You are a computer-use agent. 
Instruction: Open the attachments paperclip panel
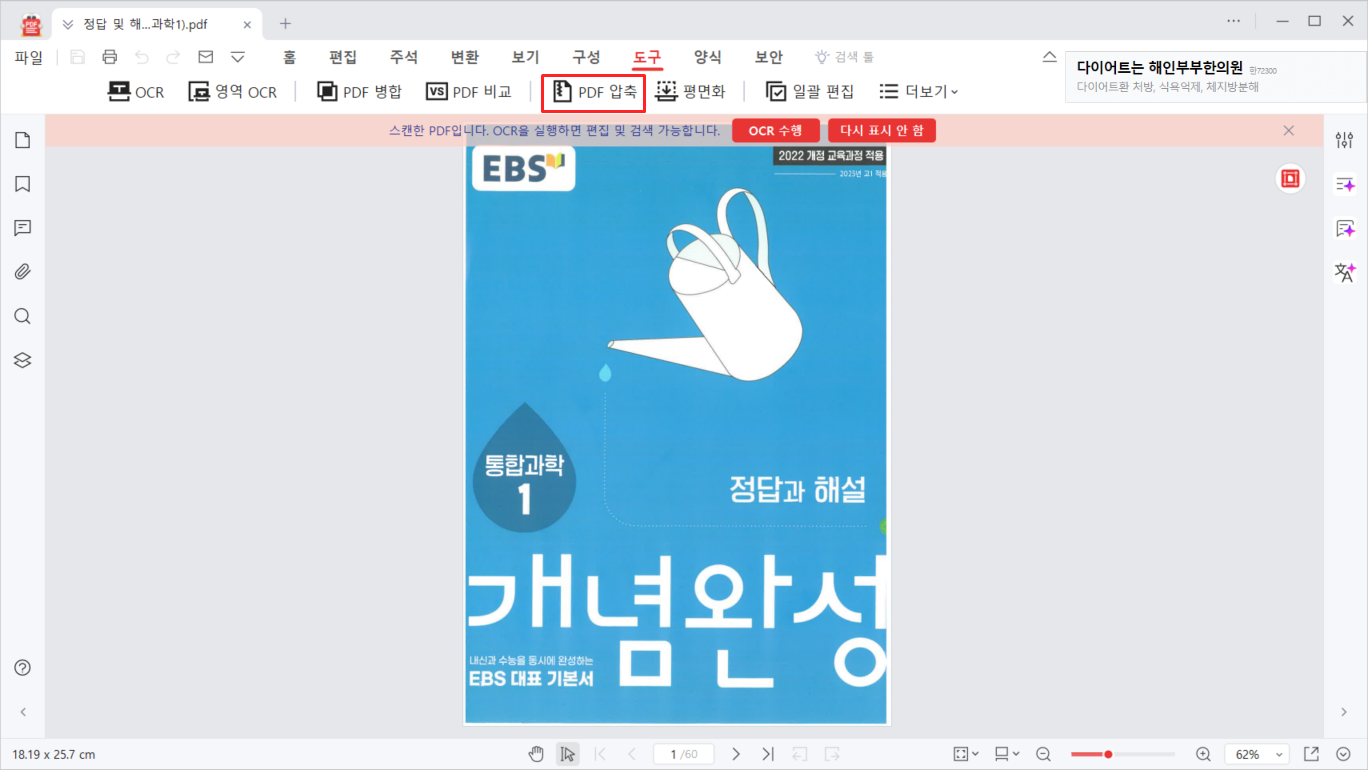point(22,272)
